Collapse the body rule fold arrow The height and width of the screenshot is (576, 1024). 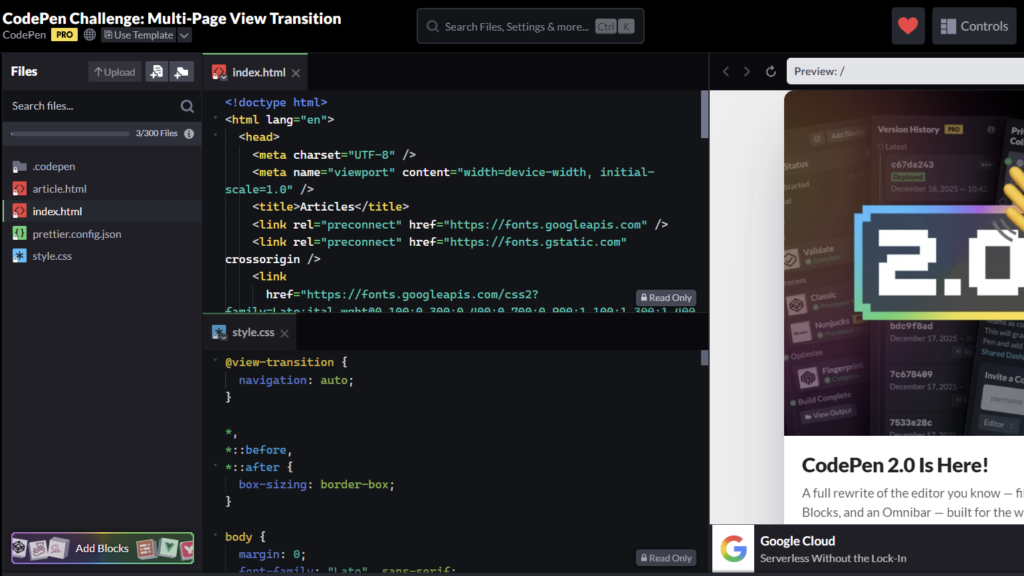tap(216, 536)
